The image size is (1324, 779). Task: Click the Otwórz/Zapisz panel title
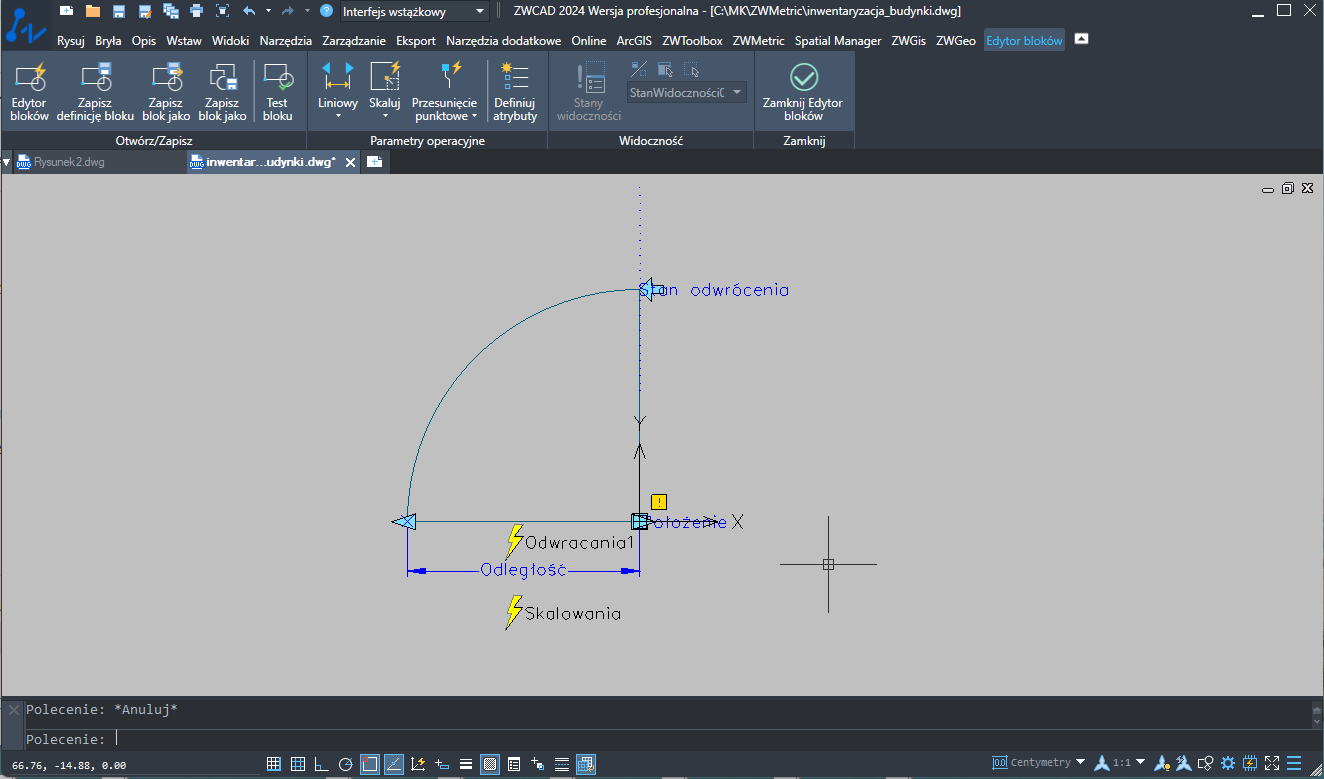coord(154,141)
